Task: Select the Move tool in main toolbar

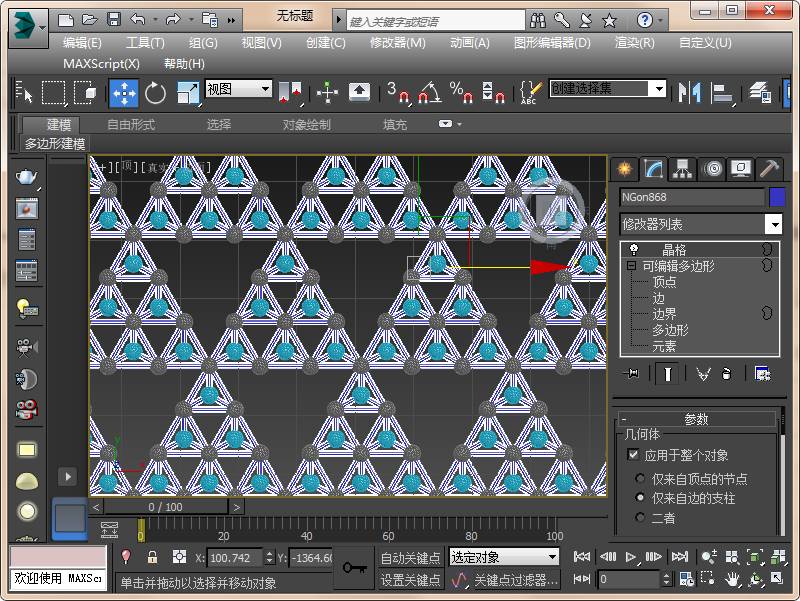Action: (123, 93)
